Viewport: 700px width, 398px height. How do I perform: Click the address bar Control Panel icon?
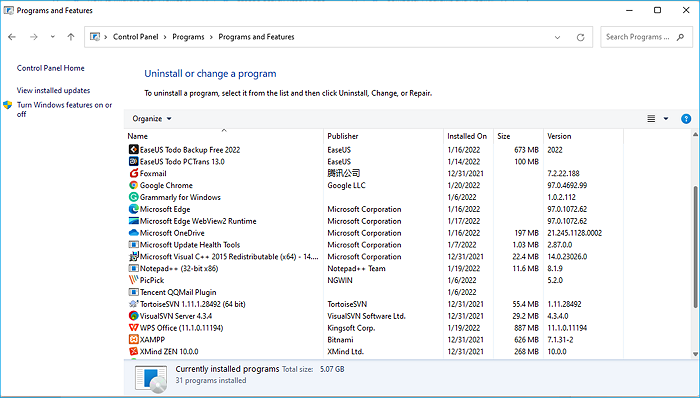click(x=95, y=37)
